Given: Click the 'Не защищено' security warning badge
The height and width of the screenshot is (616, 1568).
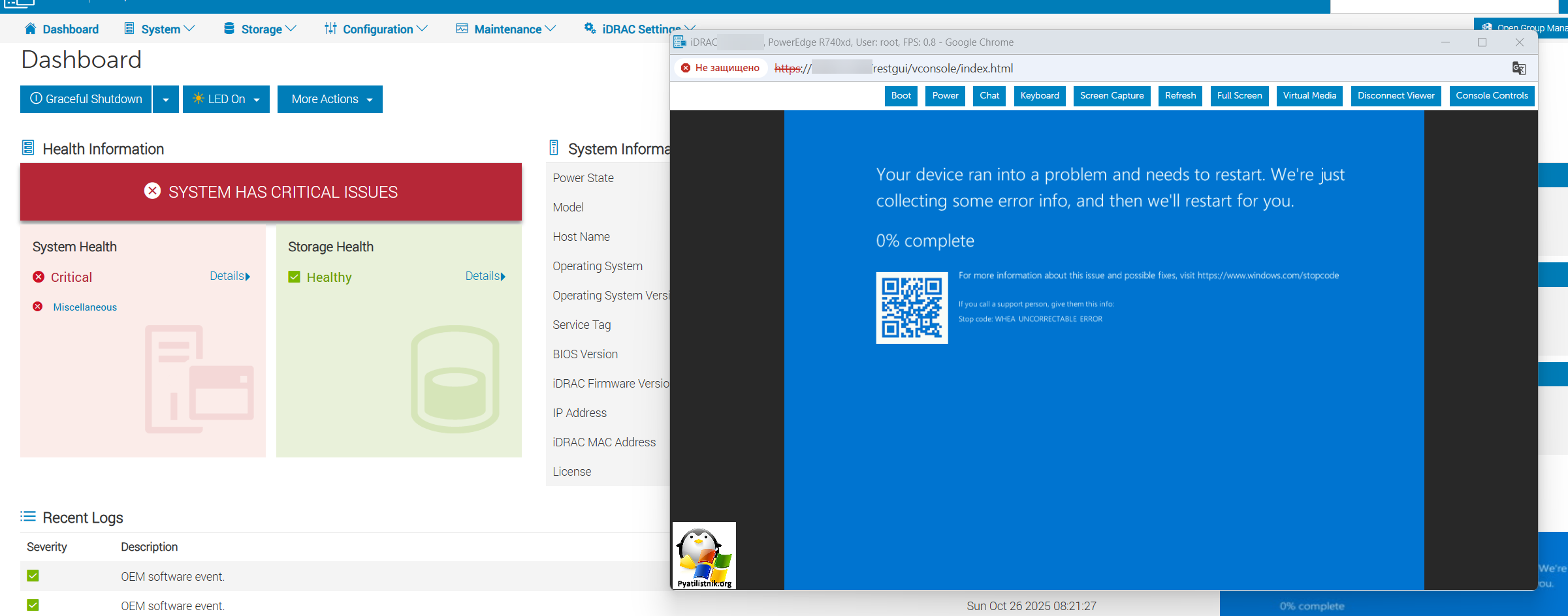Looking at the screenshot, I should tap(720, 68).
